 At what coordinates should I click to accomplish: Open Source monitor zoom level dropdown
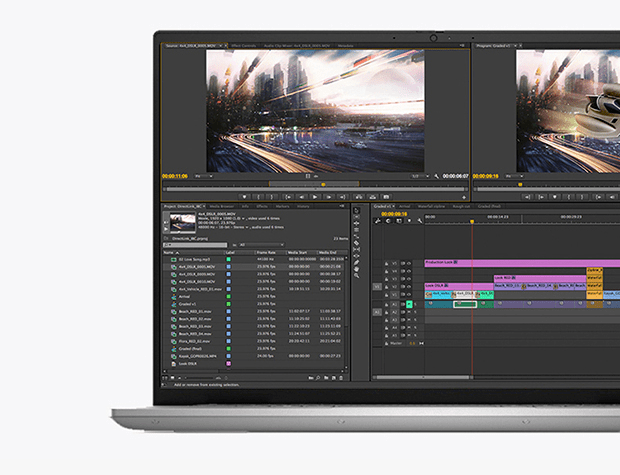coord(204,176)
